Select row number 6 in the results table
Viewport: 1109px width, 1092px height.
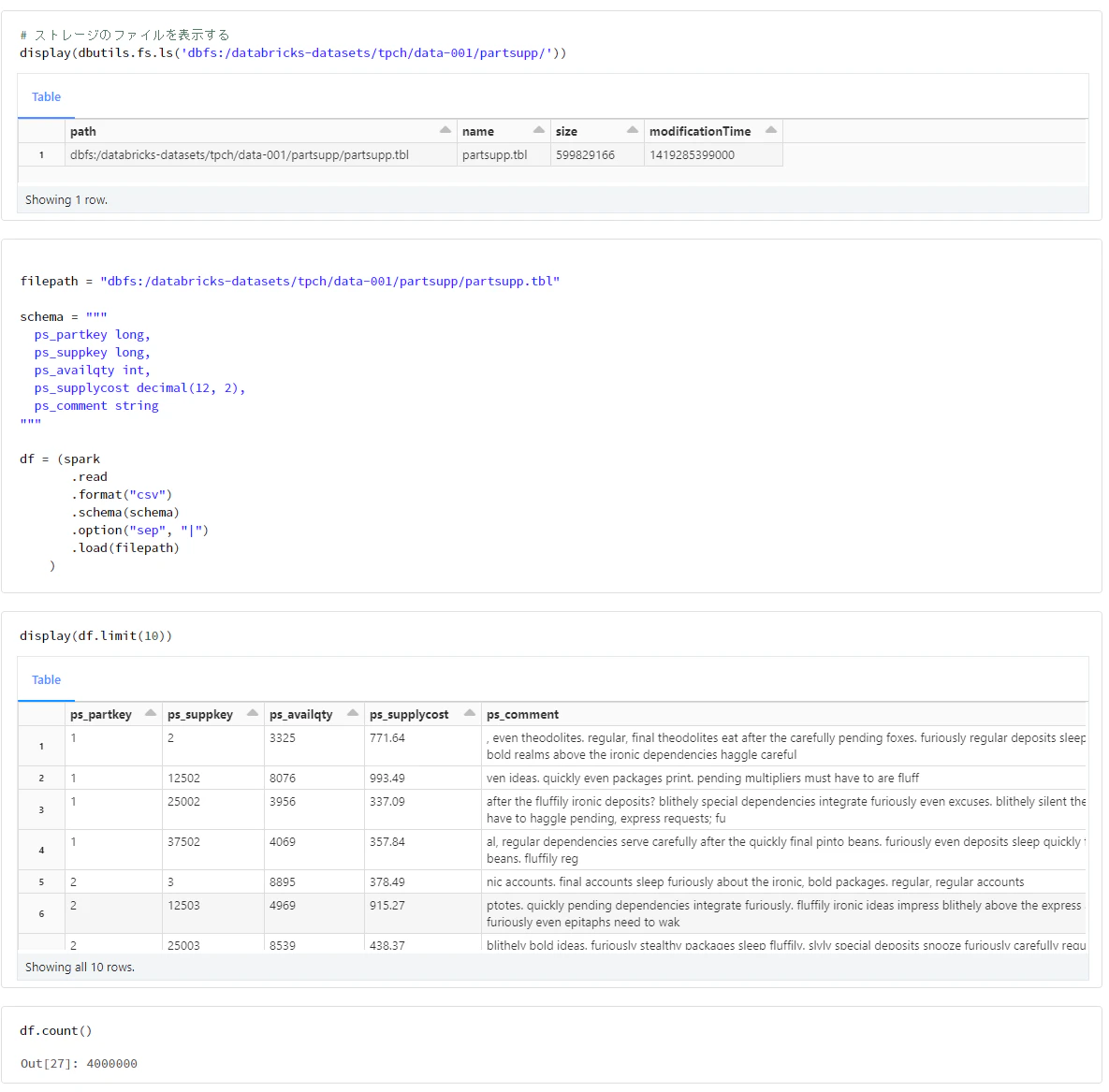coord(41,914)
